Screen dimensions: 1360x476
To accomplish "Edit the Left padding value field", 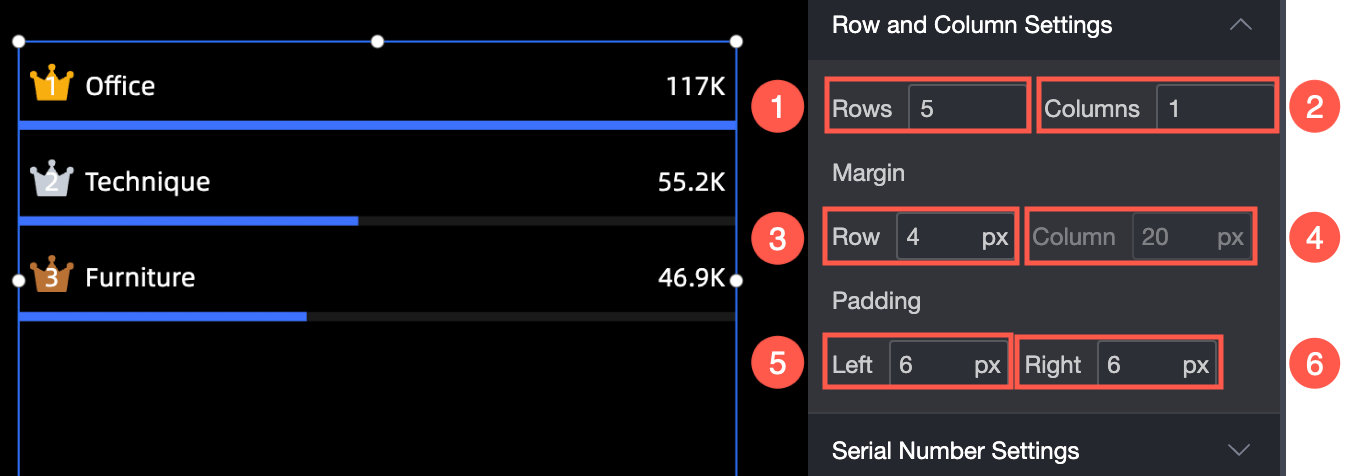I will 947,365.
